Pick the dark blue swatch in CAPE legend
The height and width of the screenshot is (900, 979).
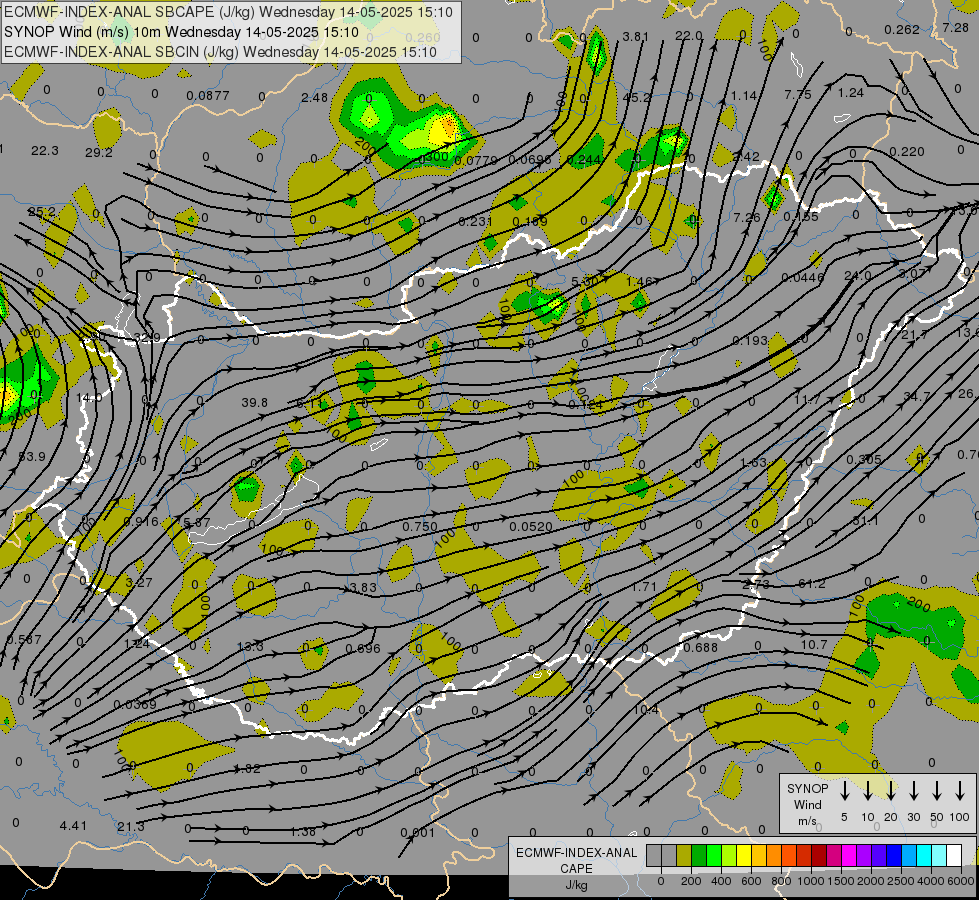[894, 855]
